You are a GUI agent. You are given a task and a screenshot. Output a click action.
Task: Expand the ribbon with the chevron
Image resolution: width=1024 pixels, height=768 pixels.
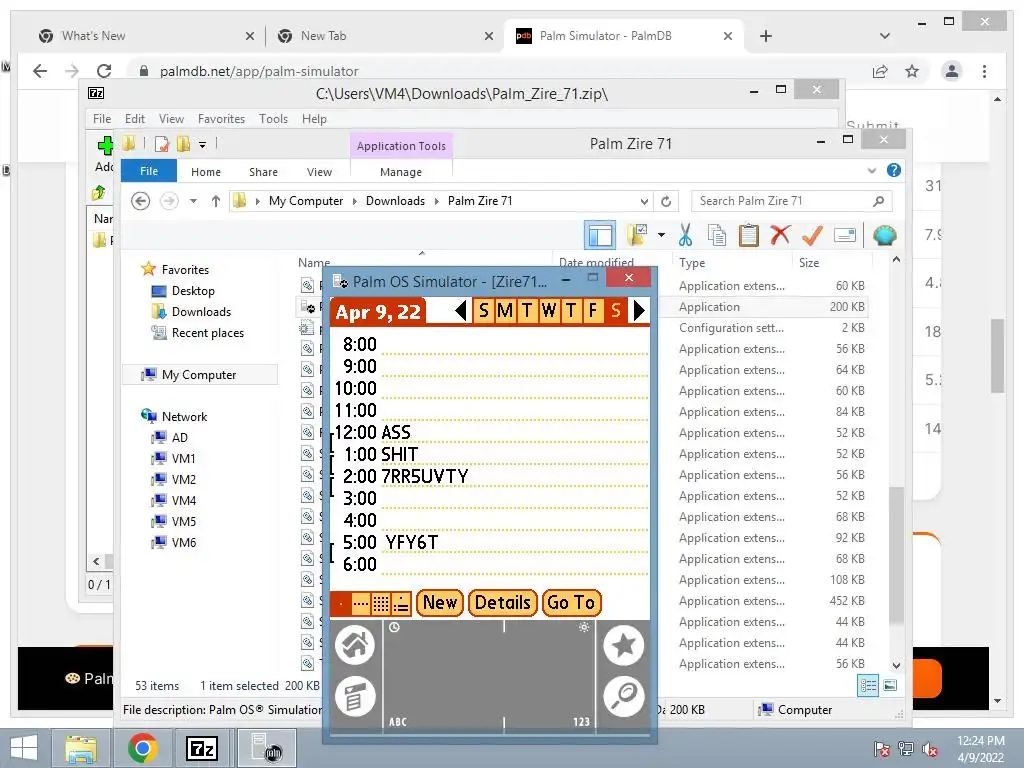point(872,171)
